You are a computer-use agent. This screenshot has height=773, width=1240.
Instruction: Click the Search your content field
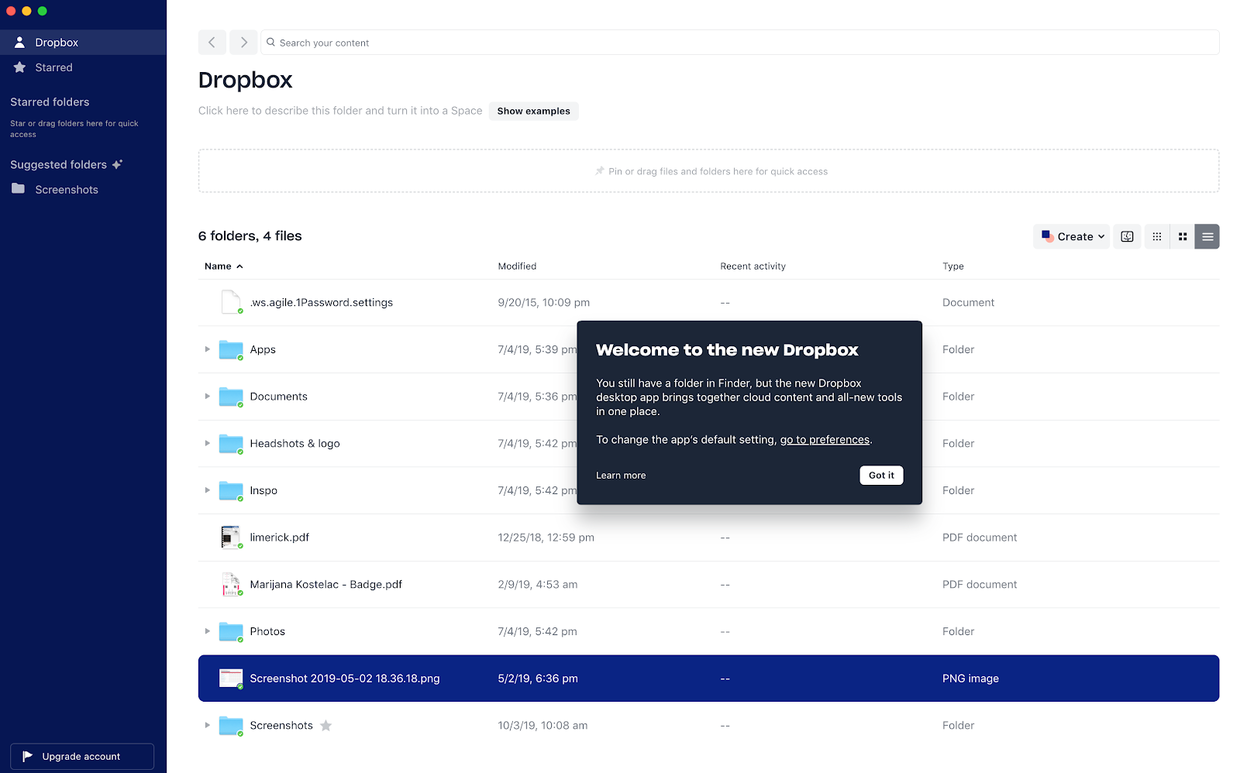click(740, 43)
